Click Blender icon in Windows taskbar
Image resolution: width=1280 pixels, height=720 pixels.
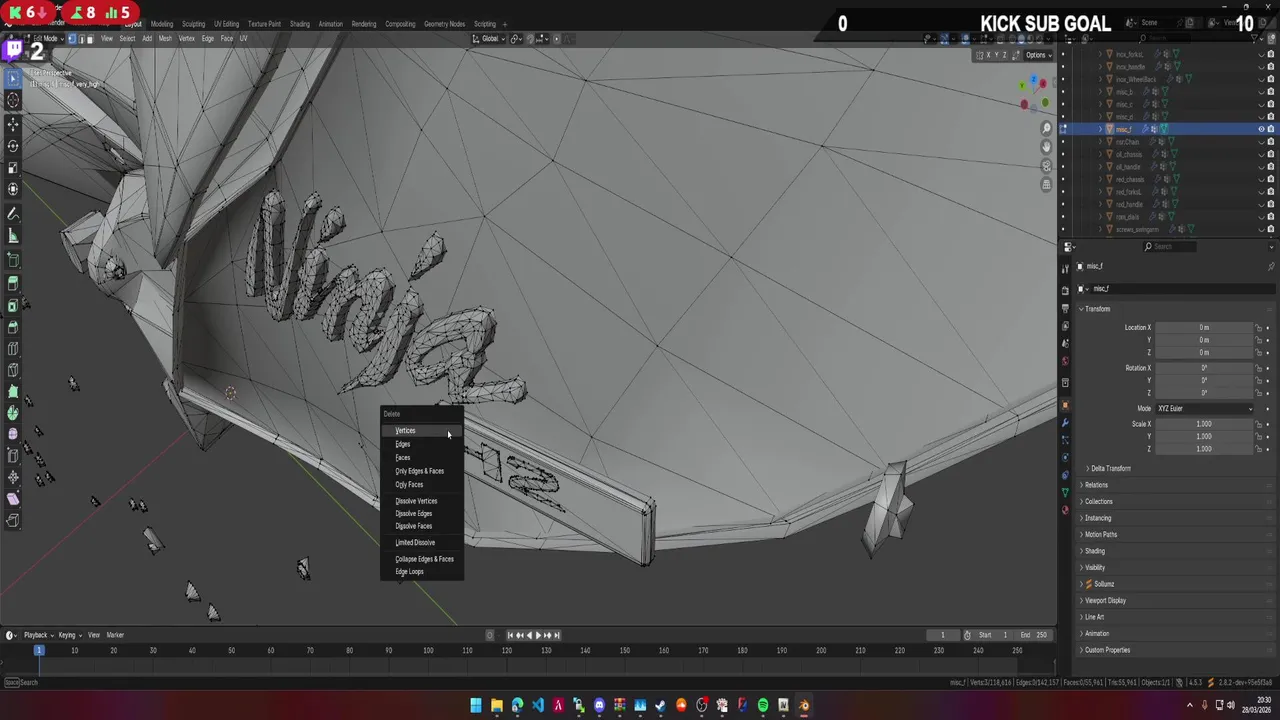point(804,705)
